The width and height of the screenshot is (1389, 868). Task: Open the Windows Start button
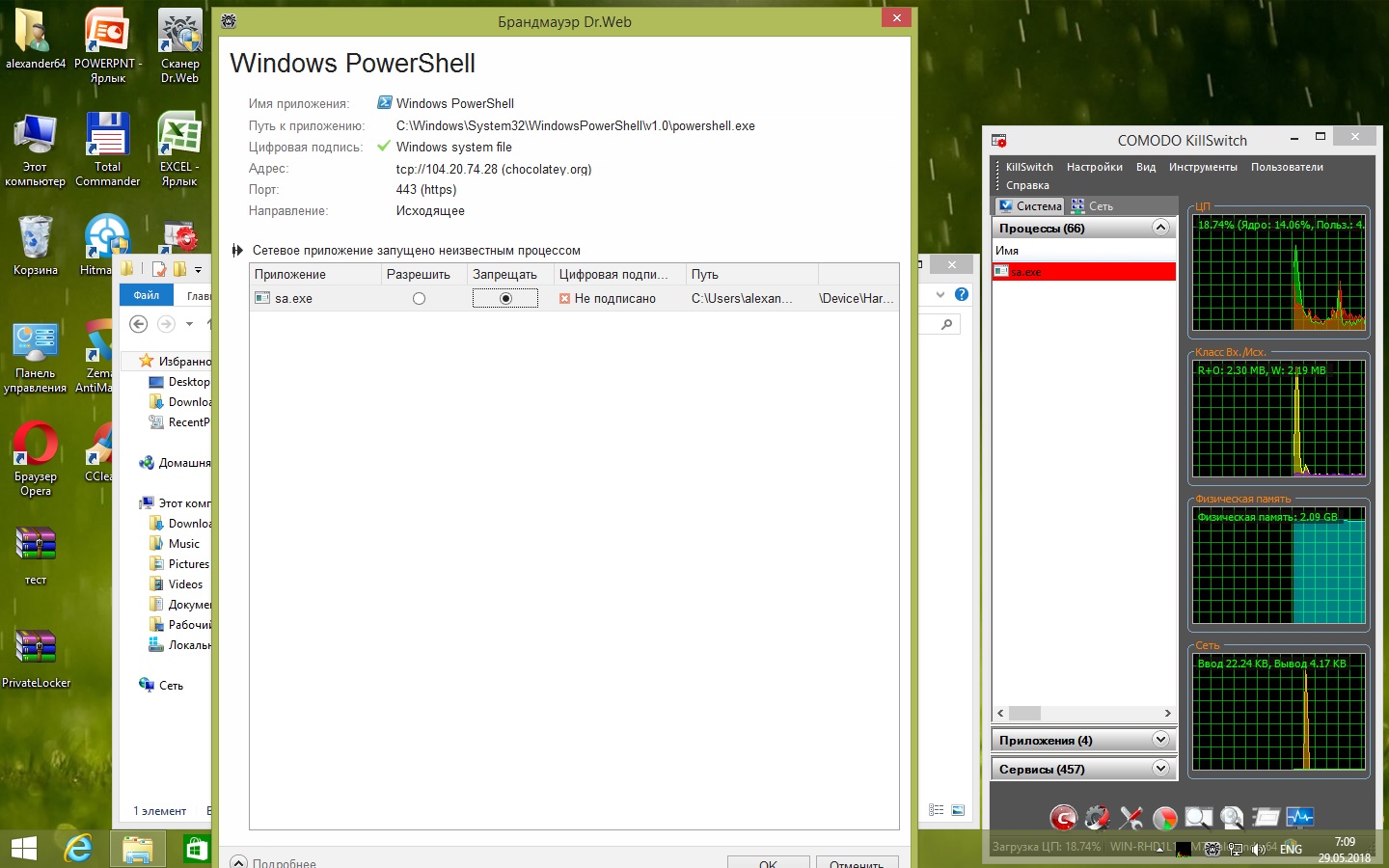coord(24,849)
